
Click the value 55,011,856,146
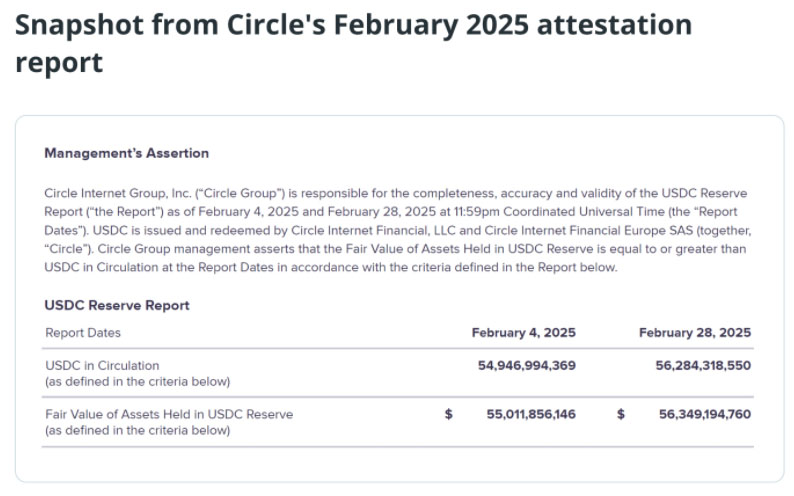[x=531, y=414]
